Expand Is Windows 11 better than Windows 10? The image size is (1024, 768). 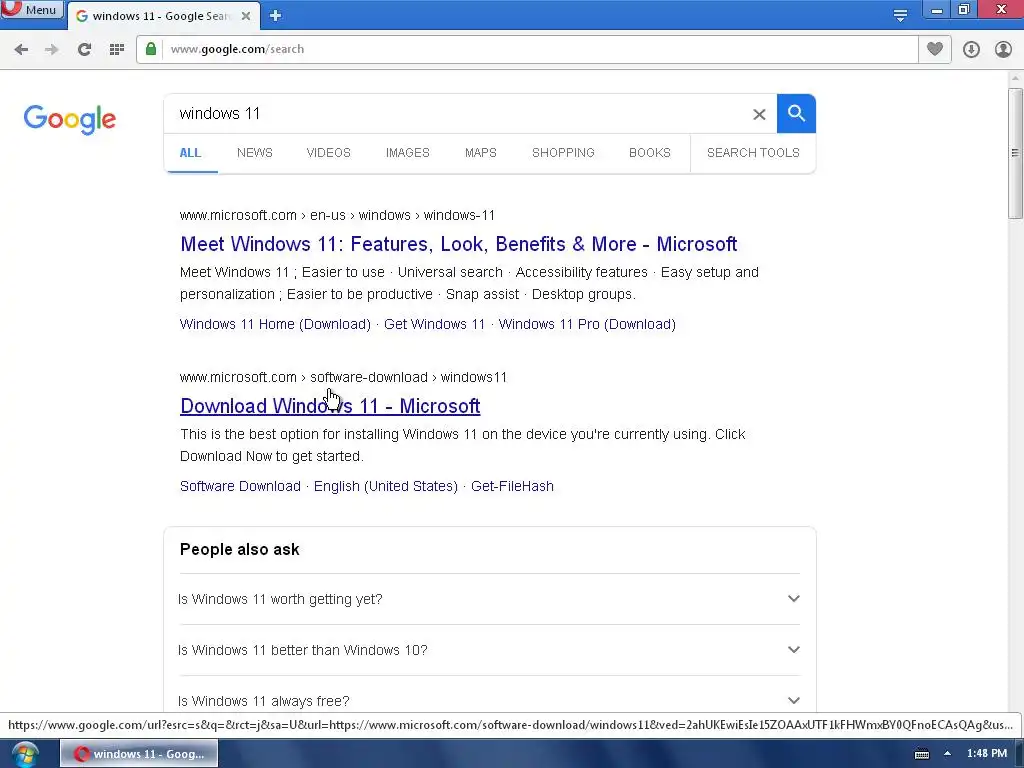coord(489,650)
